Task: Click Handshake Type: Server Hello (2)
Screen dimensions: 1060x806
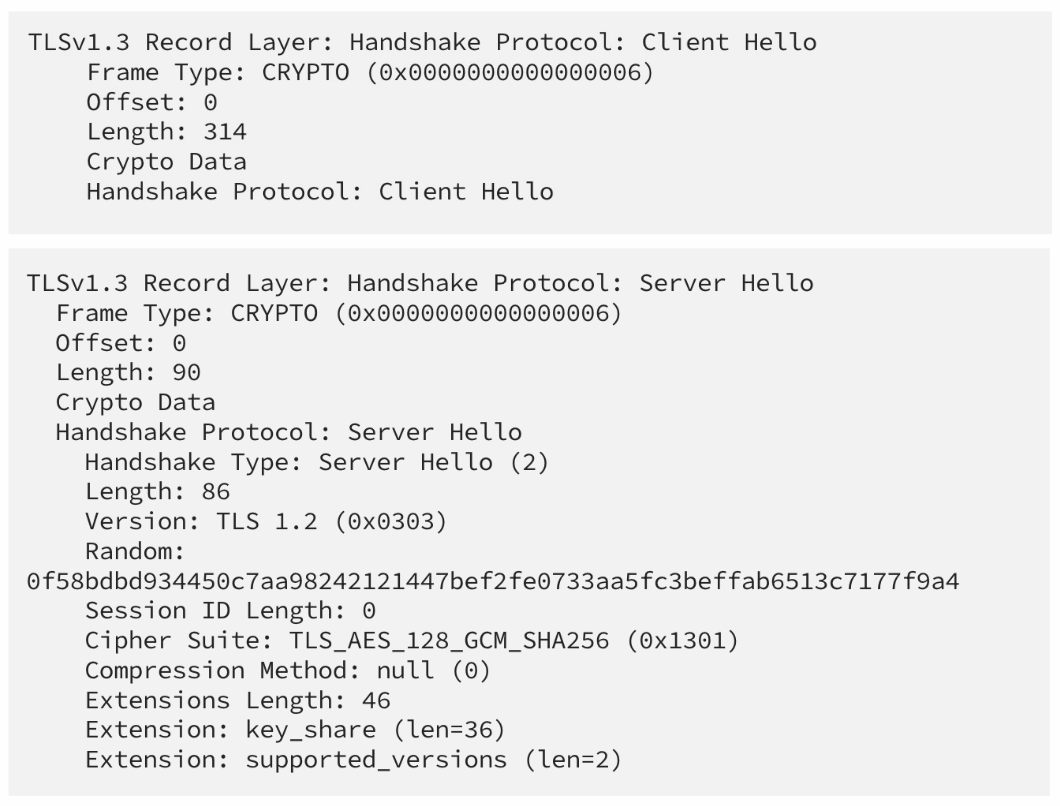Action: [317, 462]
